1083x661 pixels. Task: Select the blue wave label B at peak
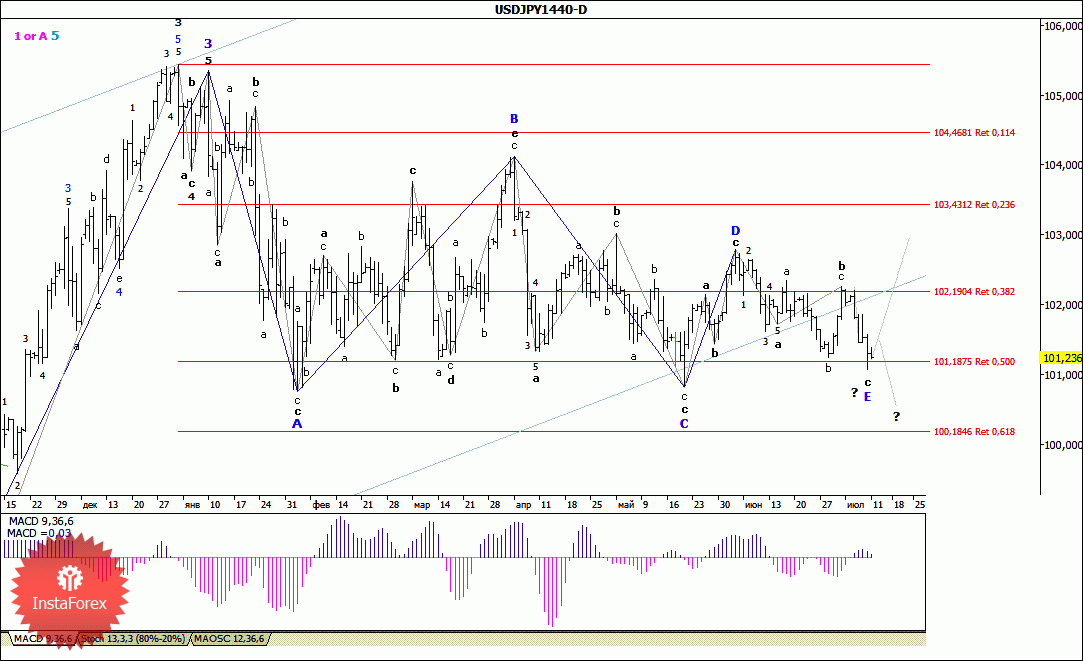point(514,119)
